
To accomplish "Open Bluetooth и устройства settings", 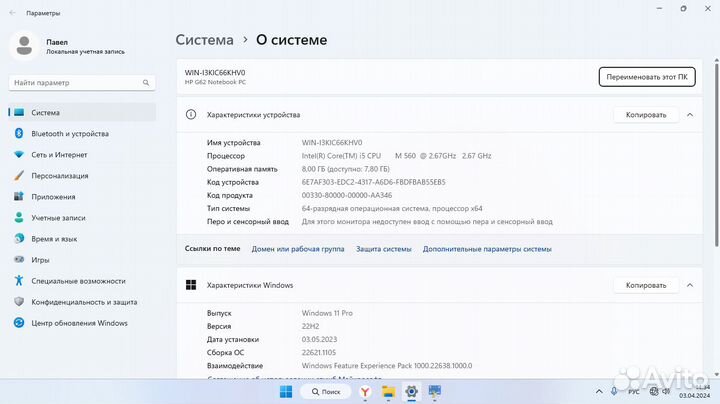I will (x=82, y=134).
